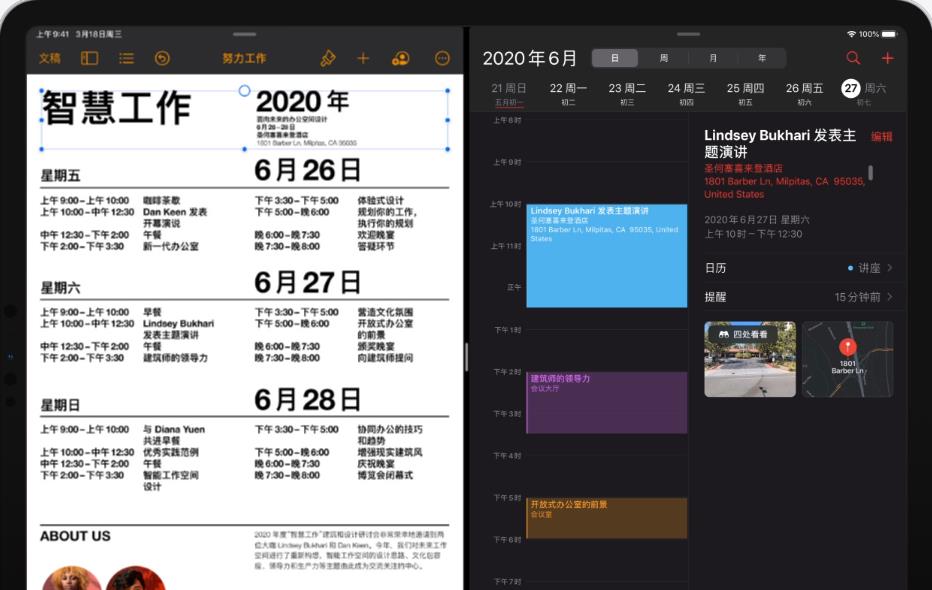Open the 四处看看 street view thumbnail
932x590 pixels.
click(750, 359)
